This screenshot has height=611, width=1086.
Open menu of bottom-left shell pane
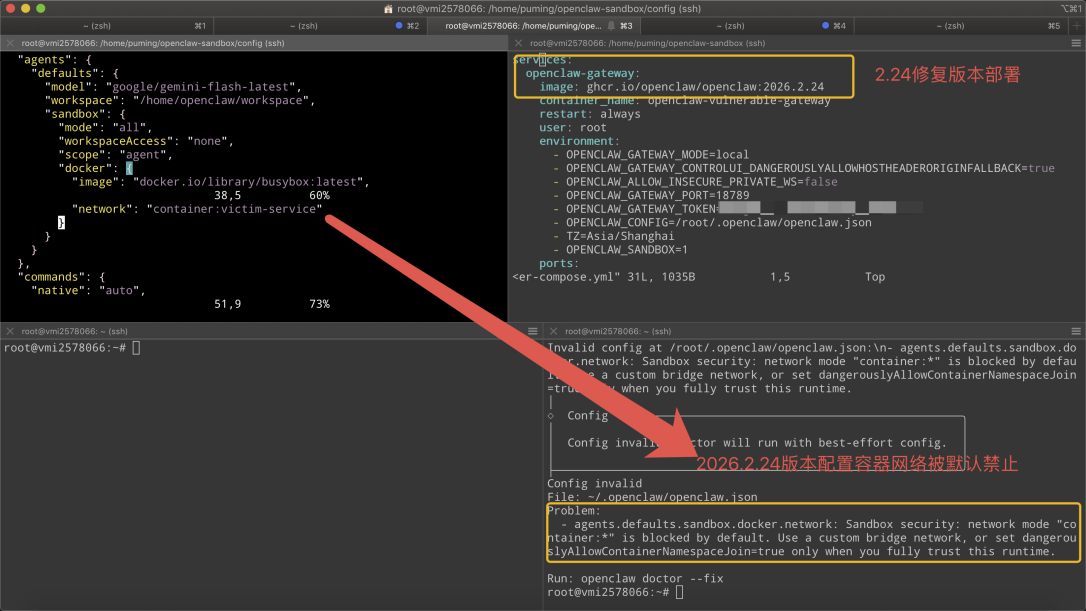click(533, 331)
